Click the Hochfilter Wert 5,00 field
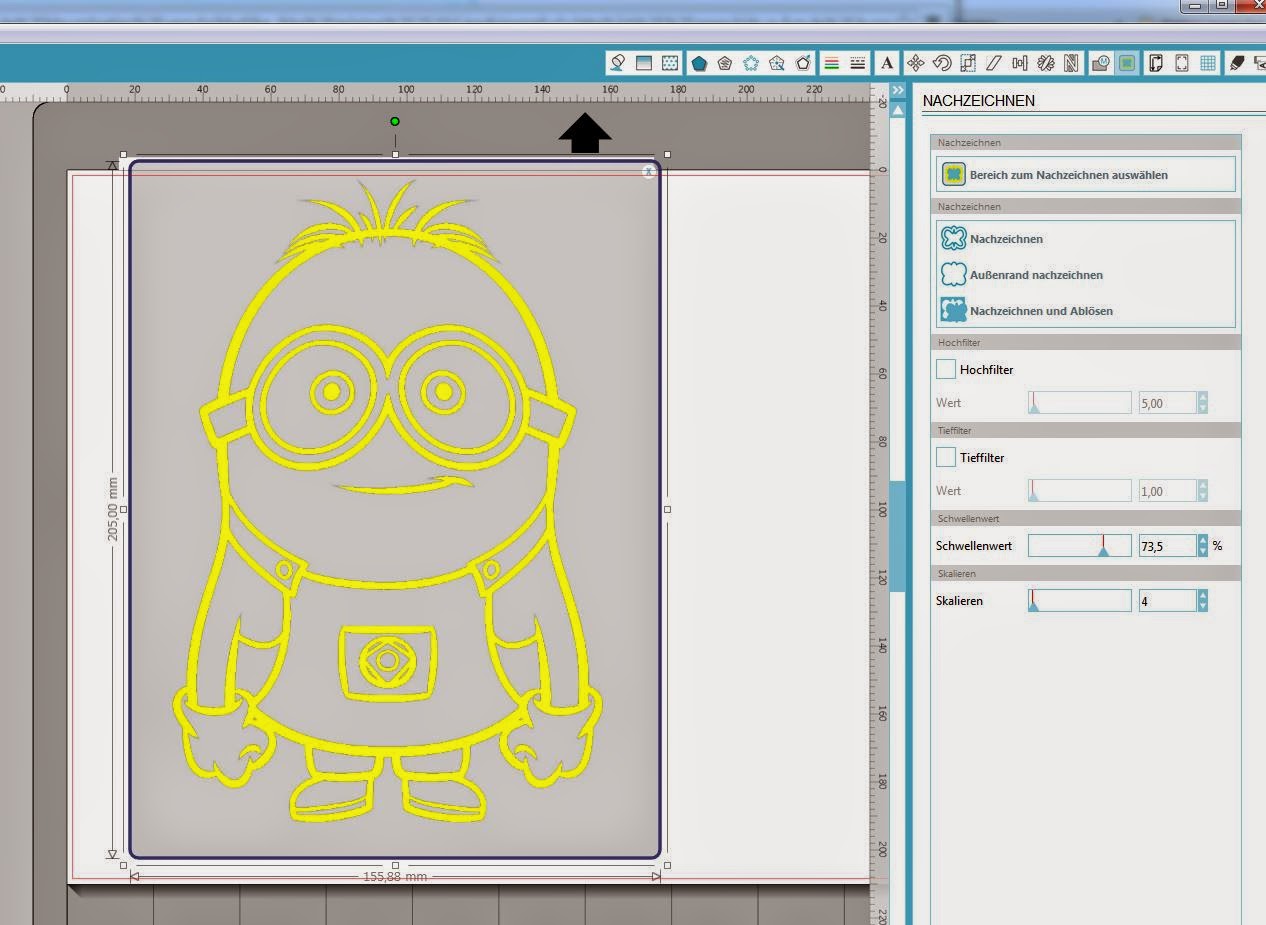The height and width of the screenshot is (925, 1266). click(1167, 403)
